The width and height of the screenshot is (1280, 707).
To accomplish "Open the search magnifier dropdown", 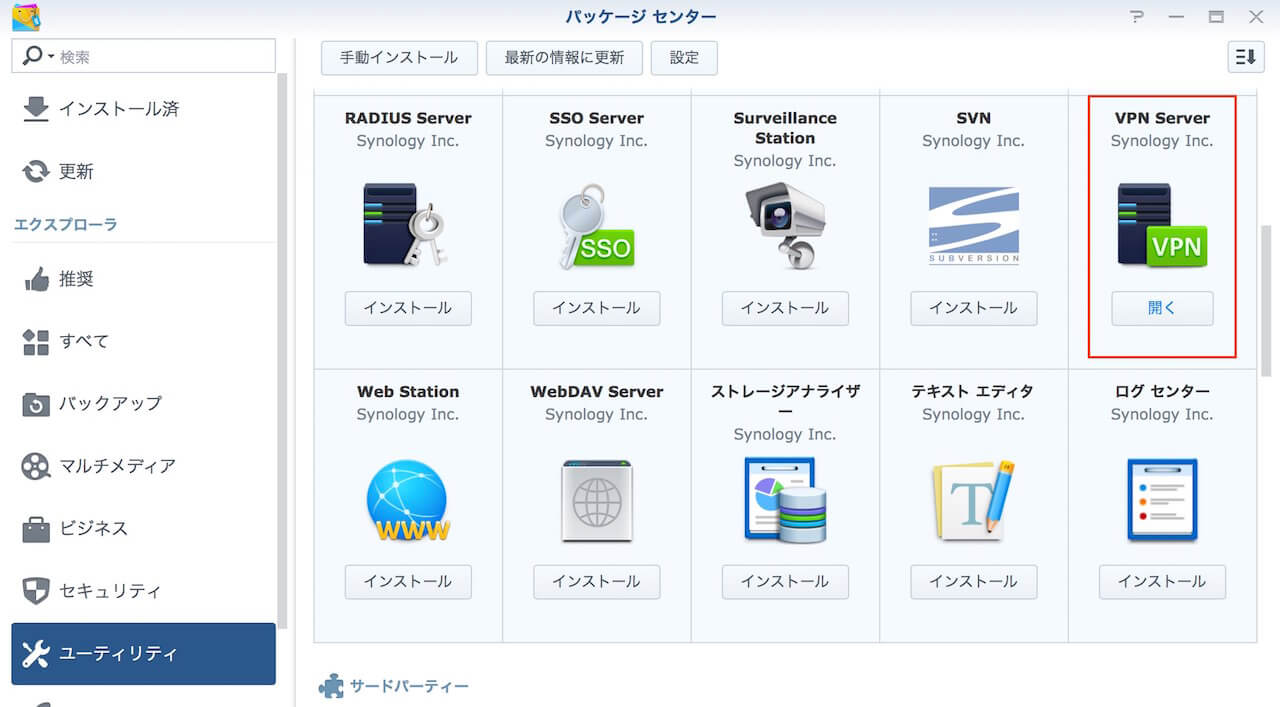I will point(37,56).
